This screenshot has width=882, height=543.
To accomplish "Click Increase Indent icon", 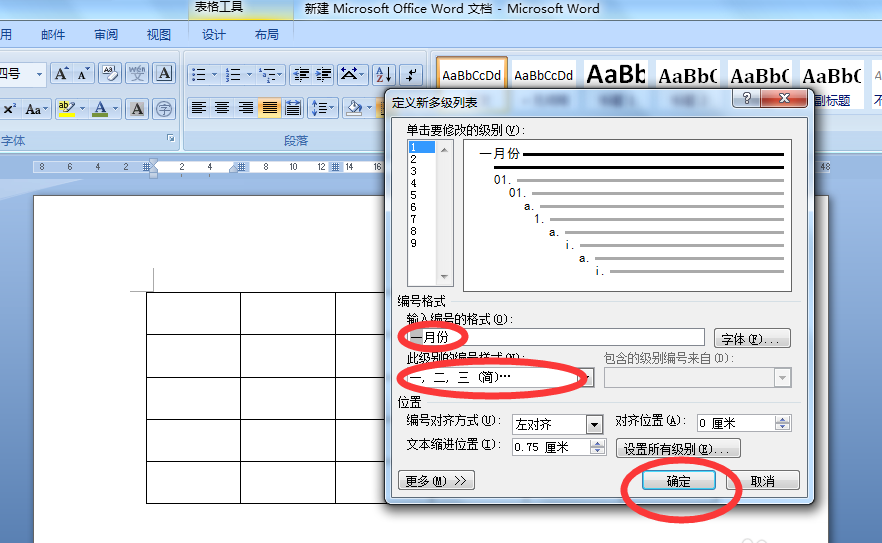I will (323, 74).
